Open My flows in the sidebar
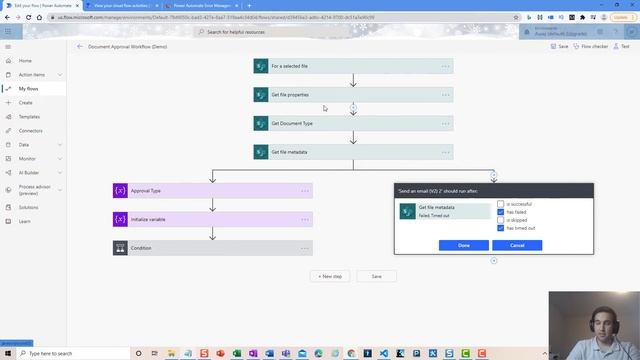This screenshot has width=640, height=360. click(x=28, y=89)
